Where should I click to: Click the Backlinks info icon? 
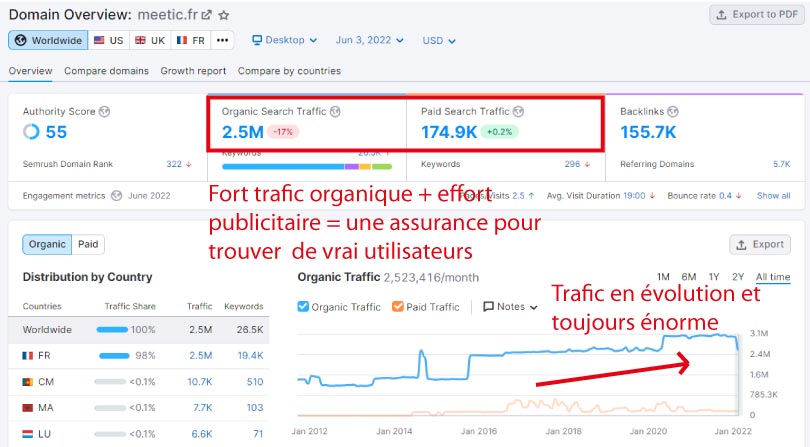pos(673,111)
